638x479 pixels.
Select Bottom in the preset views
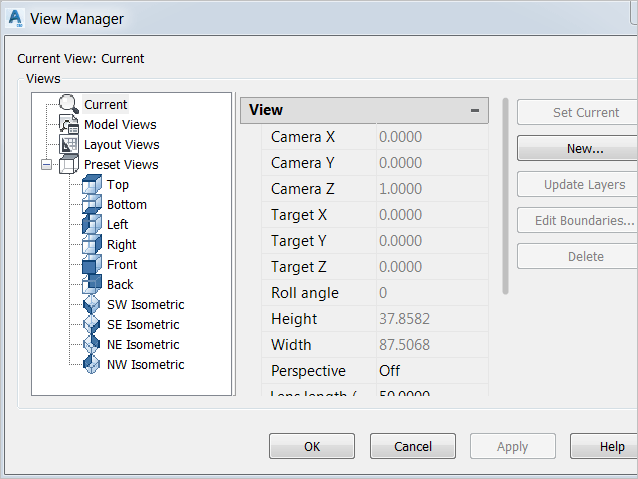click(127, 205)
